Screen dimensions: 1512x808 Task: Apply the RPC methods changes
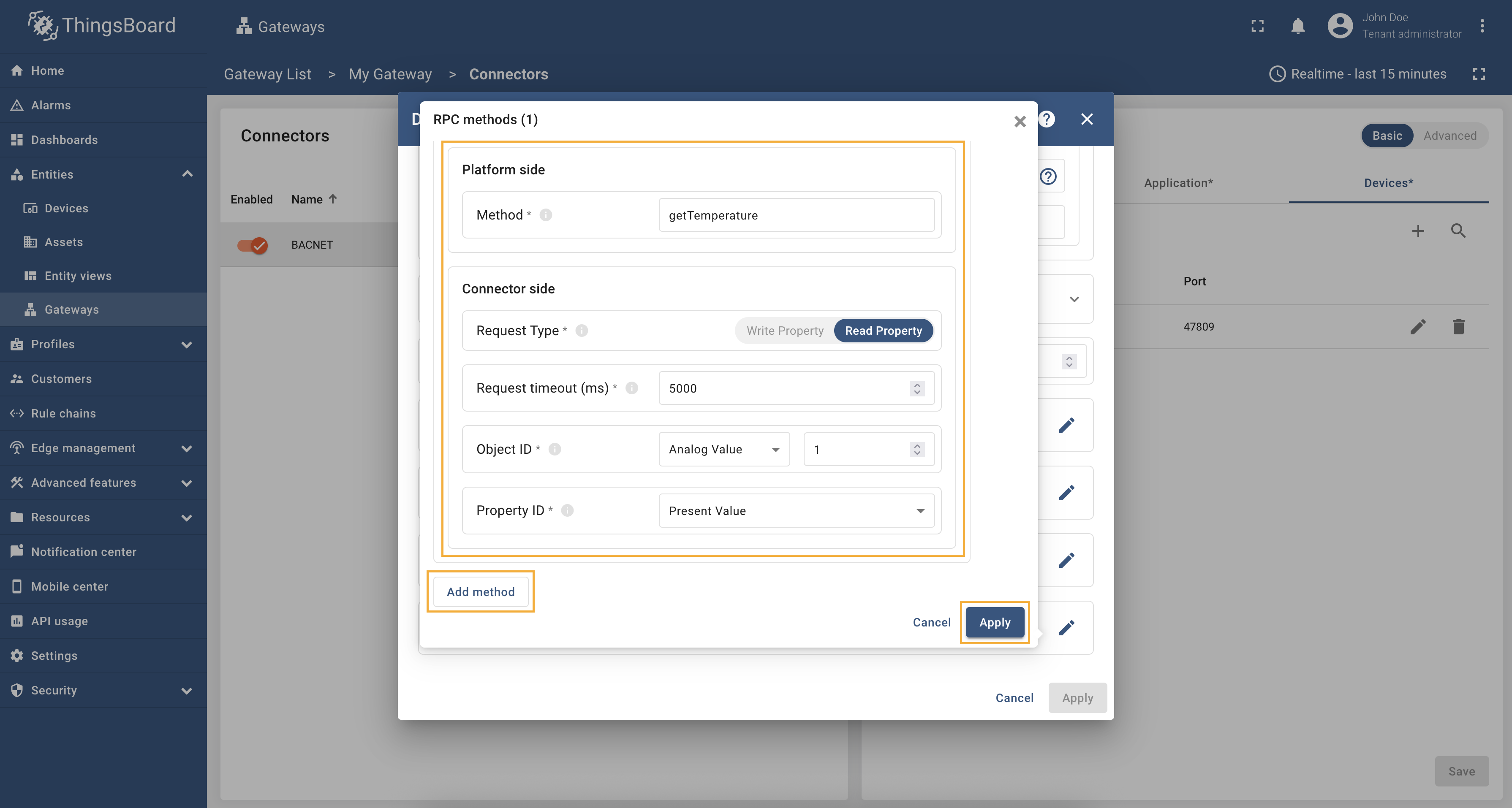pos(994,622)
